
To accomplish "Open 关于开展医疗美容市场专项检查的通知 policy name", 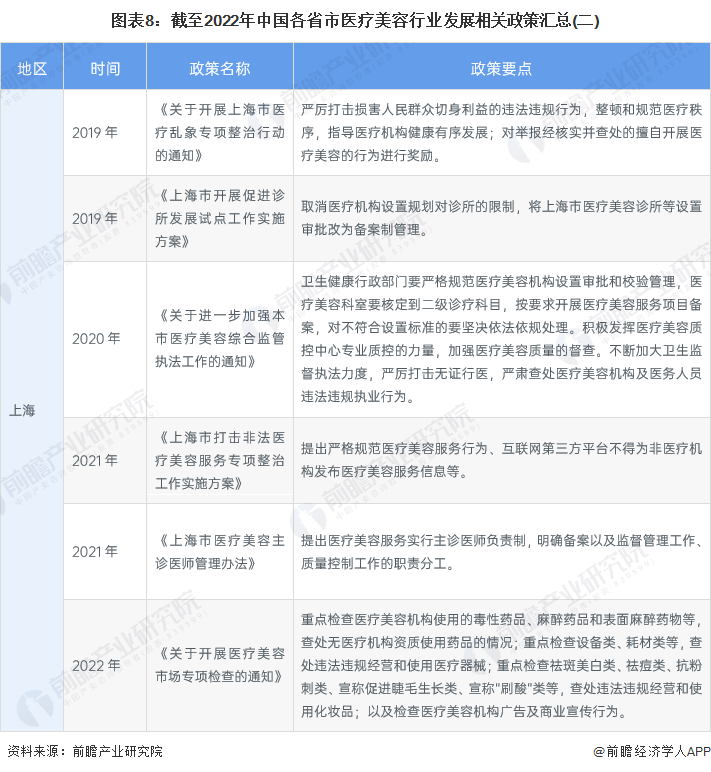I will (220, 664).
